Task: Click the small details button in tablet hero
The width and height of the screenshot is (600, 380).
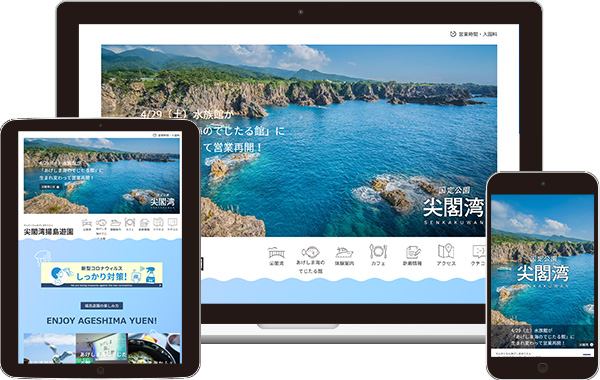Action: [51, 187]
